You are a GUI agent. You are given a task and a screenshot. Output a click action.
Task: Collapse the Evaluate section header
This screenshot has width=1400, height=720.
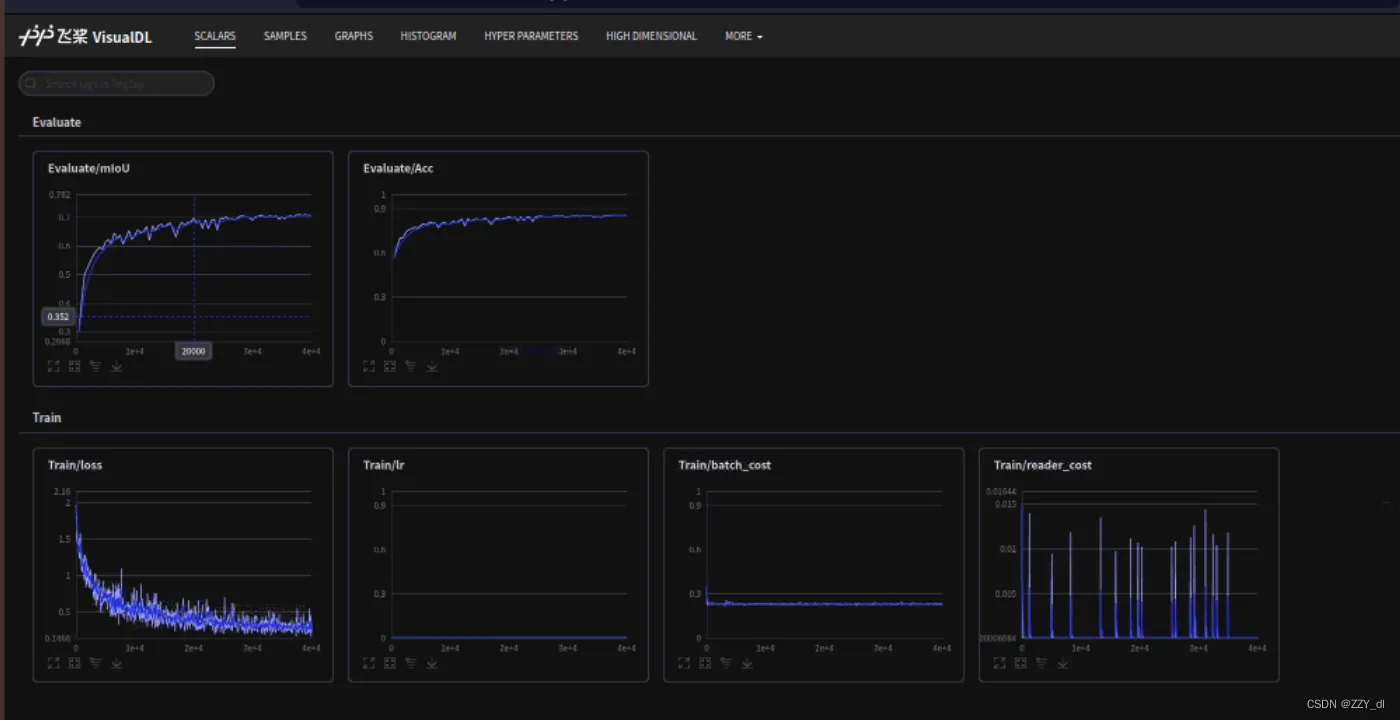tap(57, 122)
